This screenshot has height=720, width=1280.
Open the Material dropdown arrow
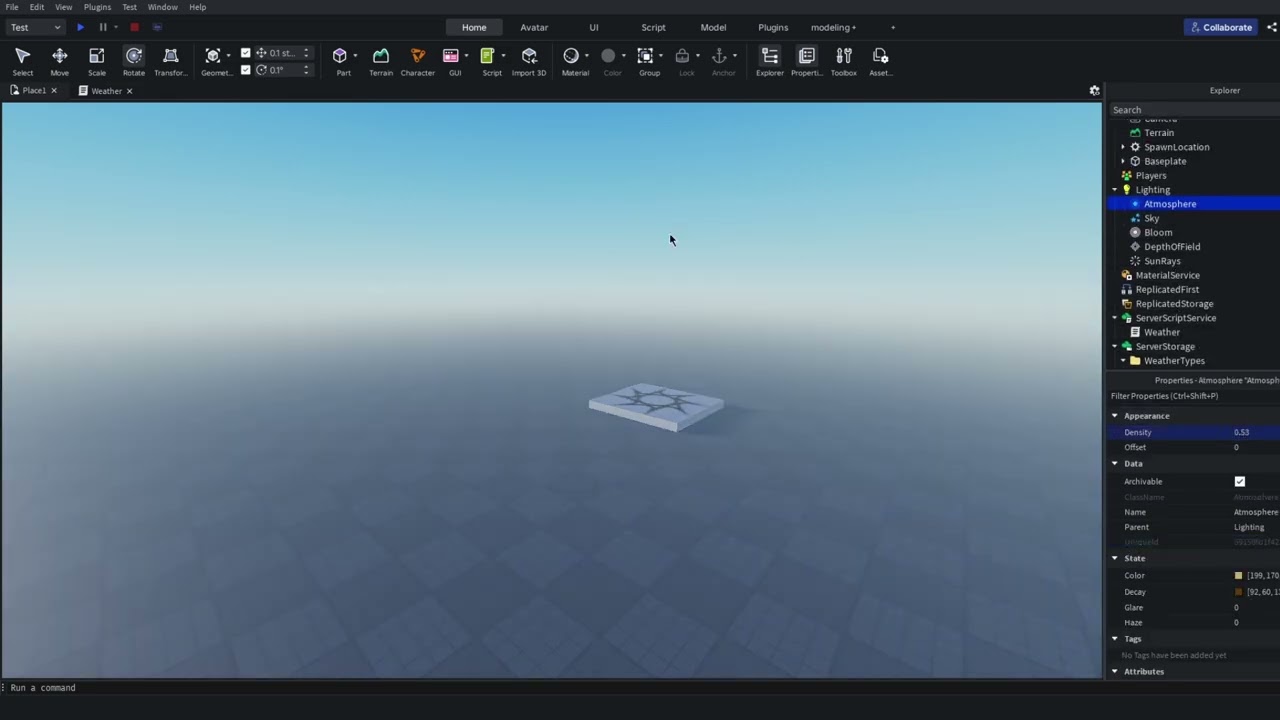(x=586, y=56)
